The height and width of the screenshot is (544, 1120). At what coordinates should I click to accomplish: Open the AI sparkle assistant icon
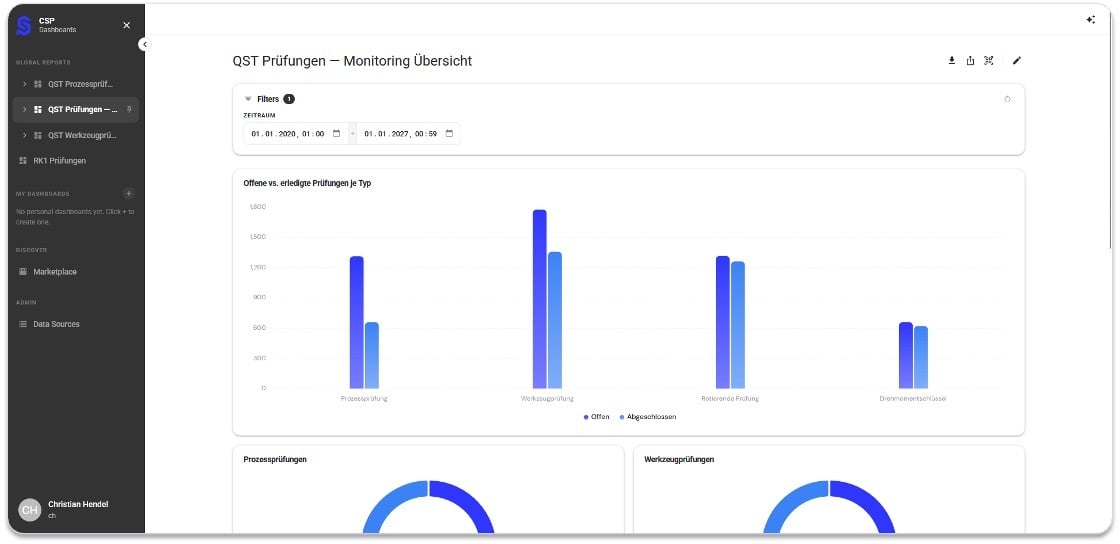[1091, 20]
